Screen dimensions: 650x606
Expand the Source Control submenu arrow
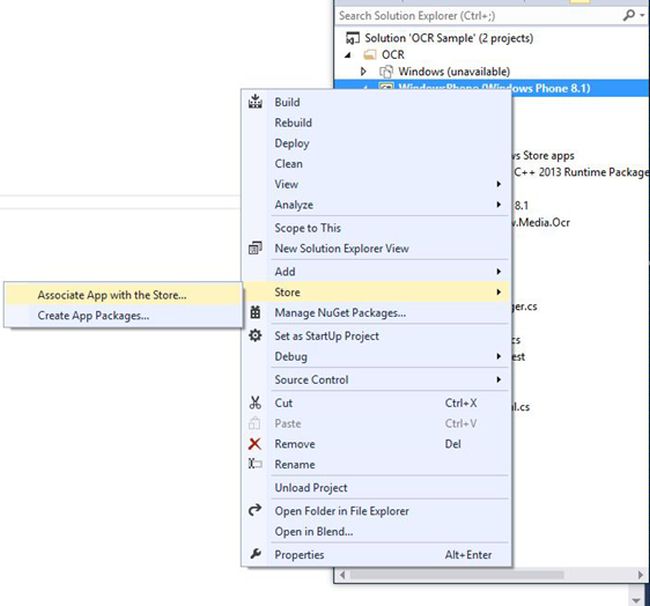499,380
